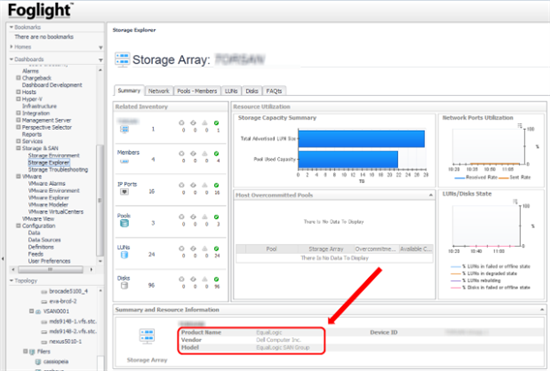The image size is (550, 371).
Task: Sort by the Storage Array column header
Action: (x=326, y=249)
